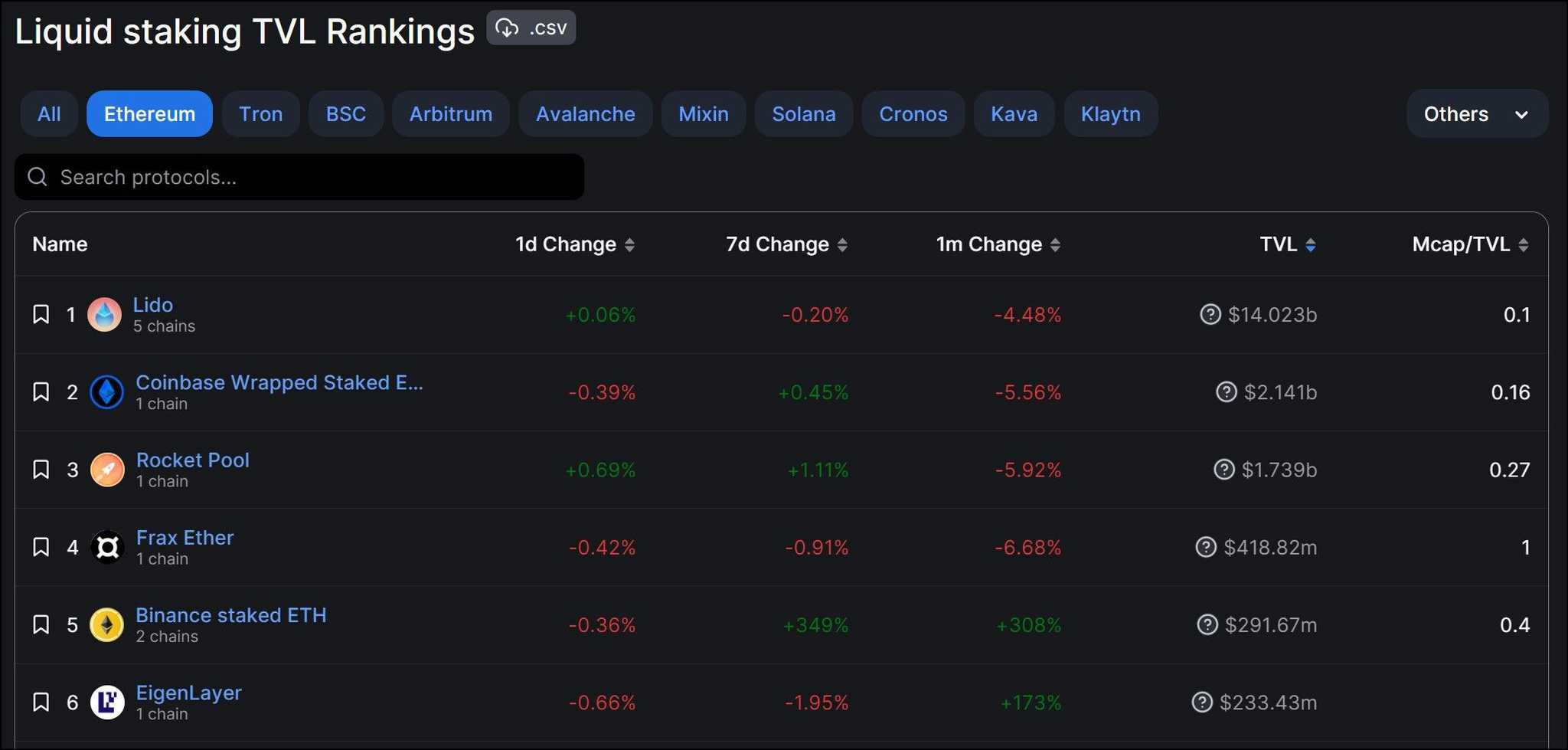Switch to the Solana chain tab

click(x=804, y=113)
